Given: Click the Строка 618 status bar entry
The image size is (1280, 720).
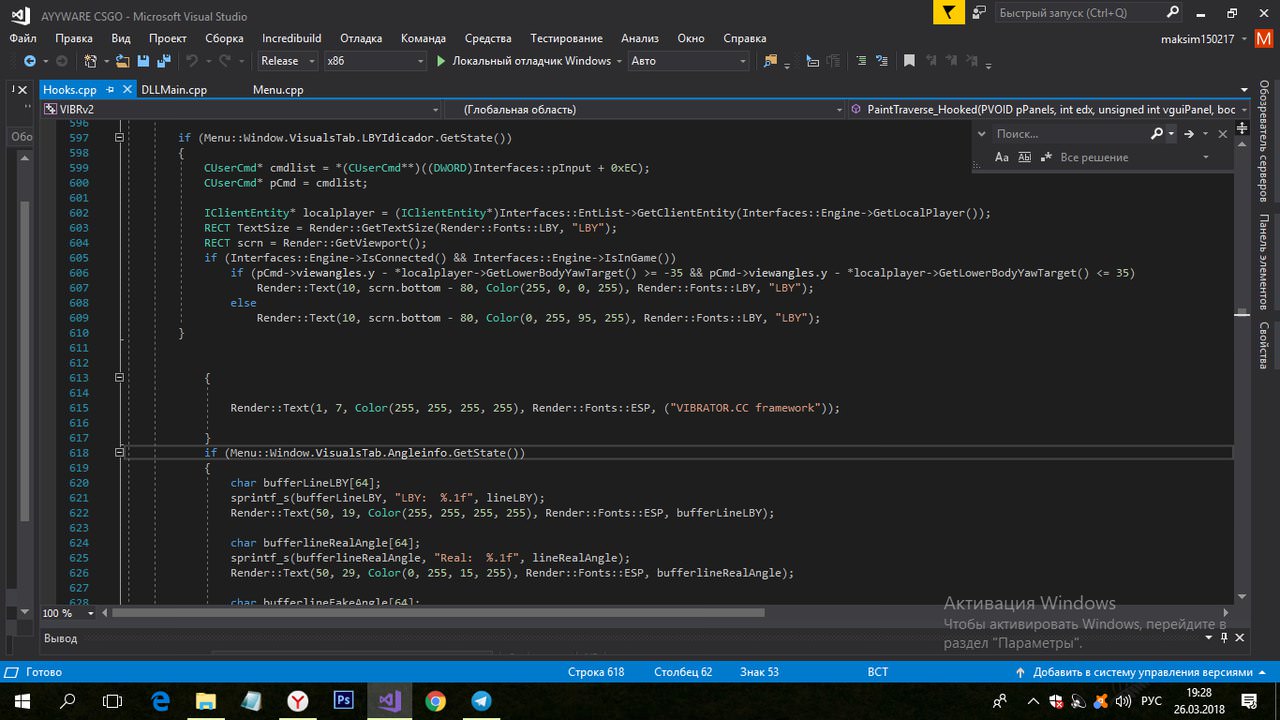Looking at the screenshot, I should (x=596, y=672).
